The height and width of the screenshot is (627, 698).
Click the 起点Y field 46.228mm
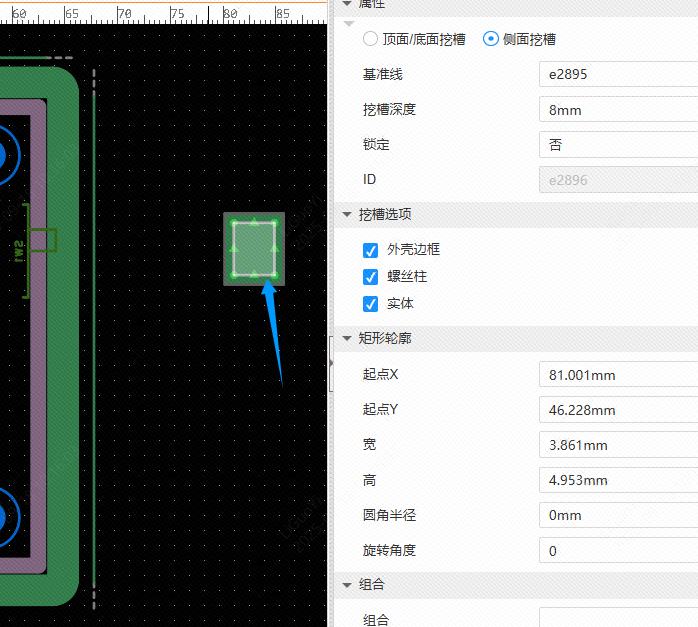617,410
